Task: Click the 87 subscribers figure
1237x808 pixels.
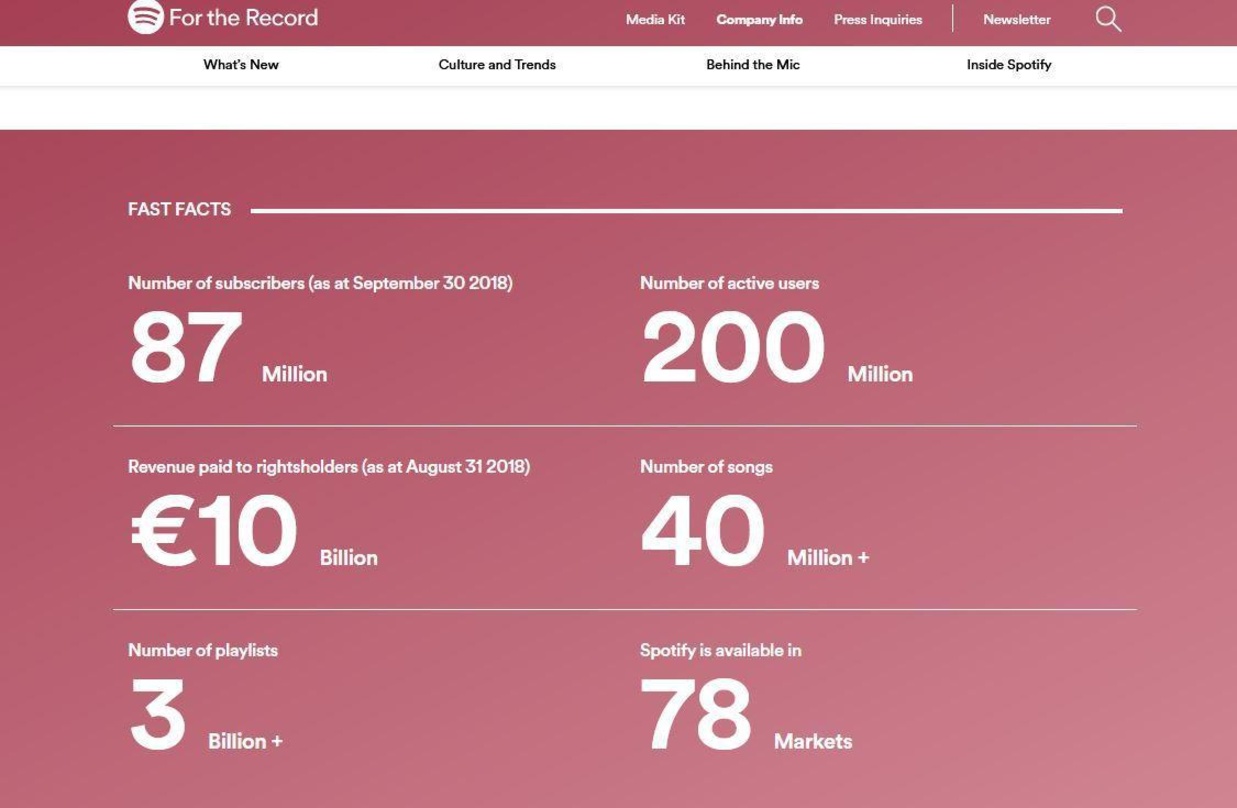Action: pos(186,348)
